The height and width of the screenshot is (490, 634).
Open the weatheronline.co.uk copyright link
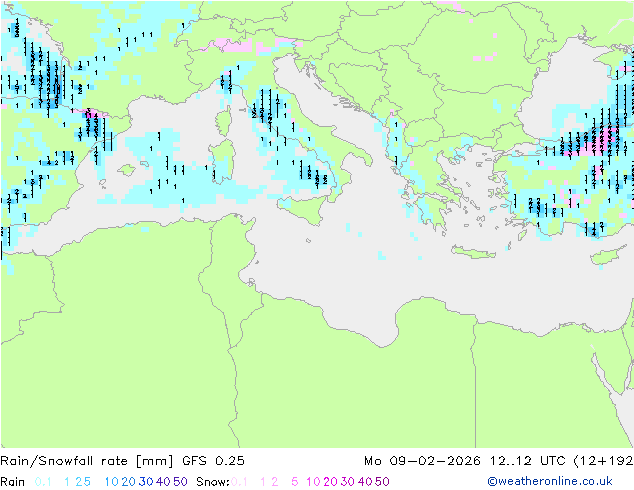550,481
